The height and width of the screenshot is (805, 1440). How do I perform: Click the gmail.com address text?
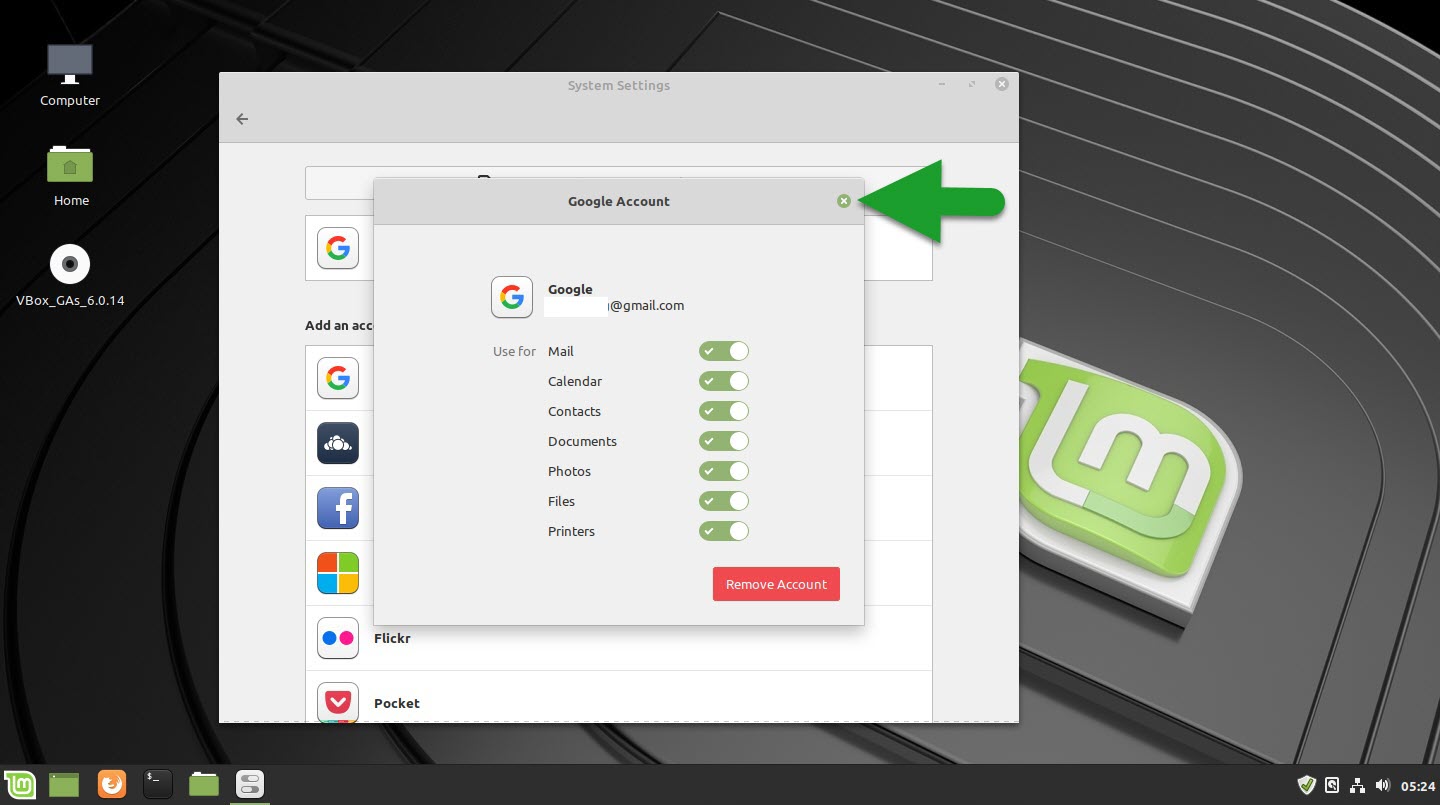647,306
